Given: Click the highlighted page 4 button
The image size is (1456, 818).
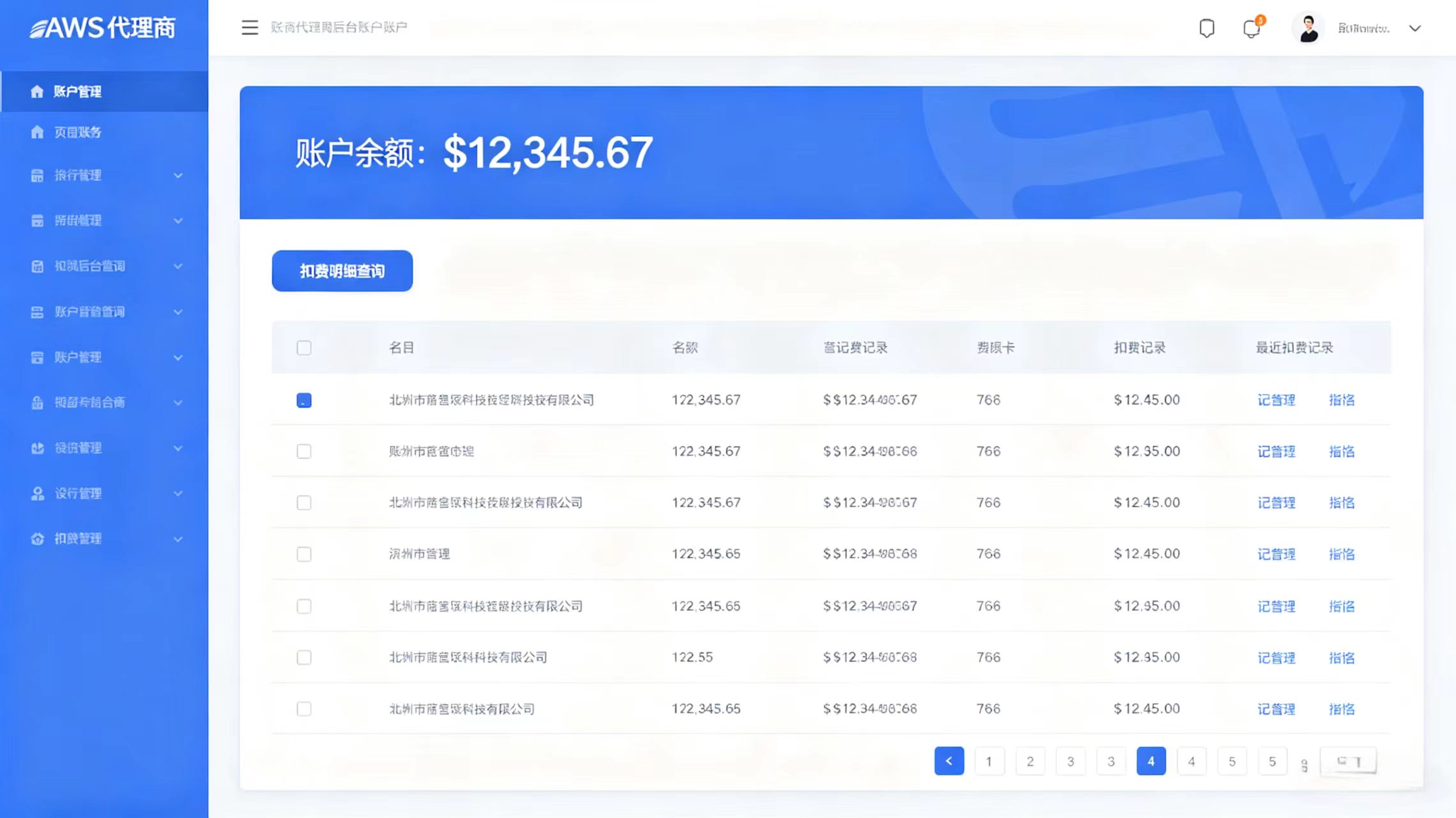Looking at the screenshot, I should click(1151, 761).
